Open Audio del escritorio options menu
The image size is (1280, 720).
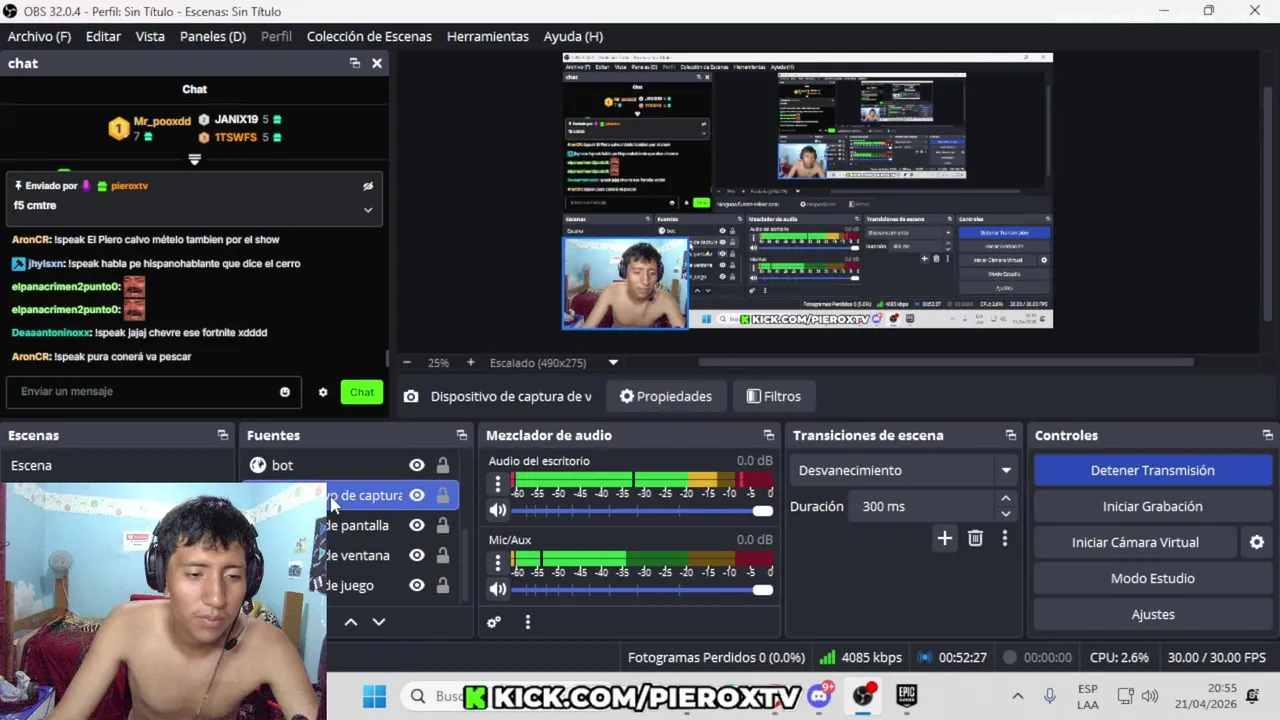[498, 484]
